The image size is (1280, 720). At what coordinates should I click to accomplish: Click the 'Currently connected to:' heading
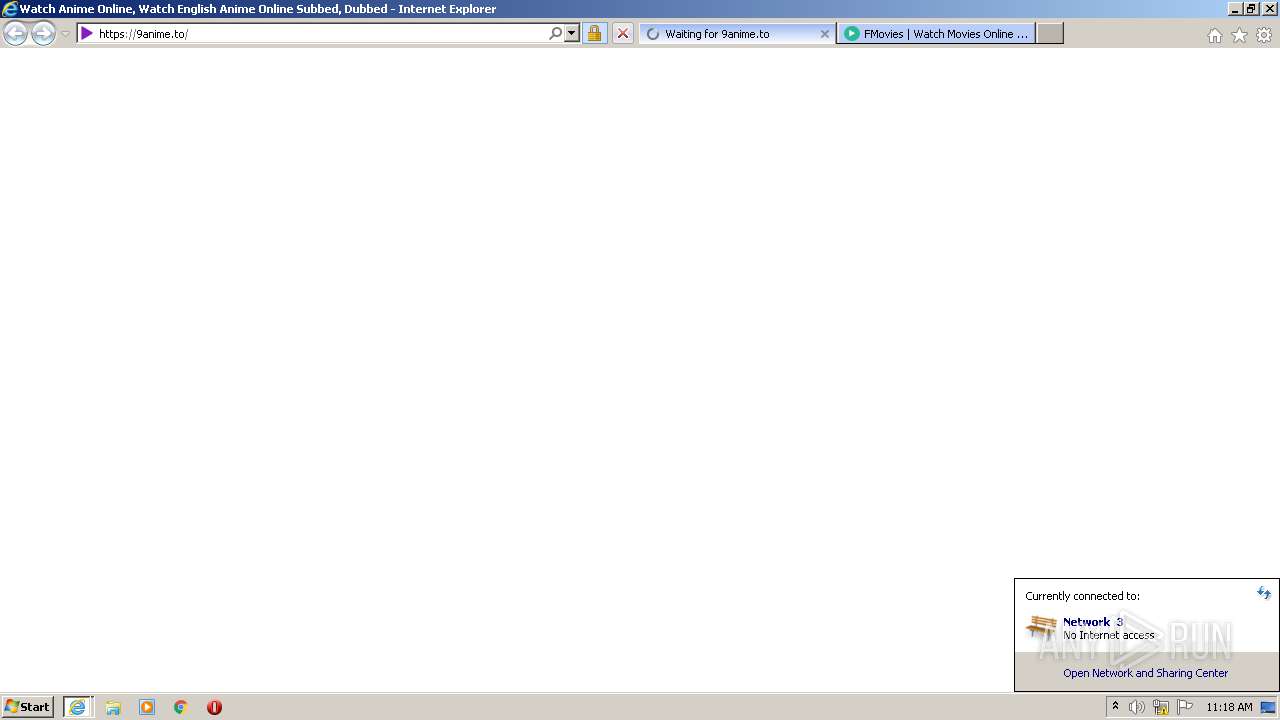1082,596
